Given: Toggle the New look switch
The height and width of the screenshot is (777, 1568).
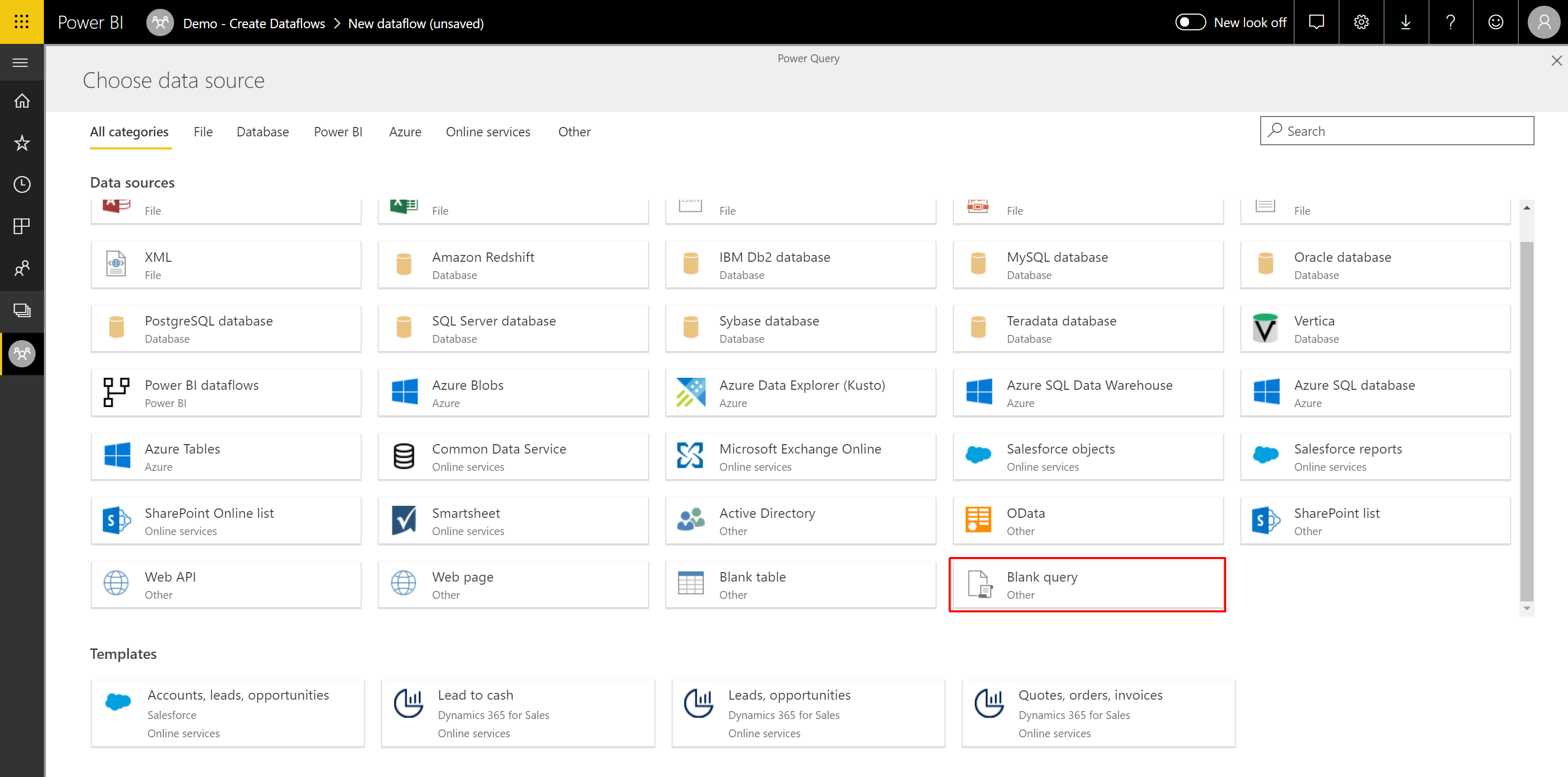Looking at the screenshot, I should click(x=1190, y=22).
